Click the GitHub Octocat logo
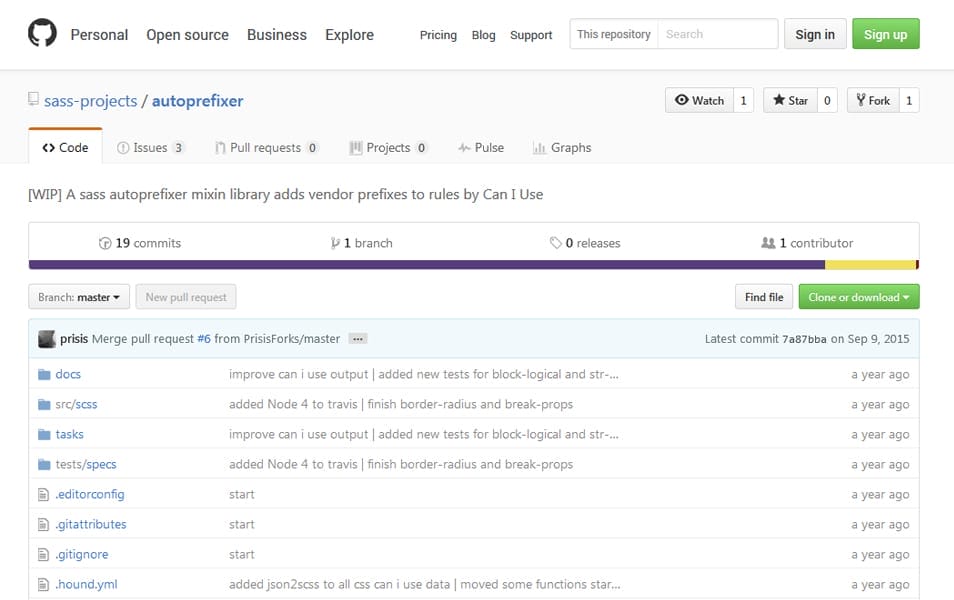954x600 pixels. click(43, 33)
